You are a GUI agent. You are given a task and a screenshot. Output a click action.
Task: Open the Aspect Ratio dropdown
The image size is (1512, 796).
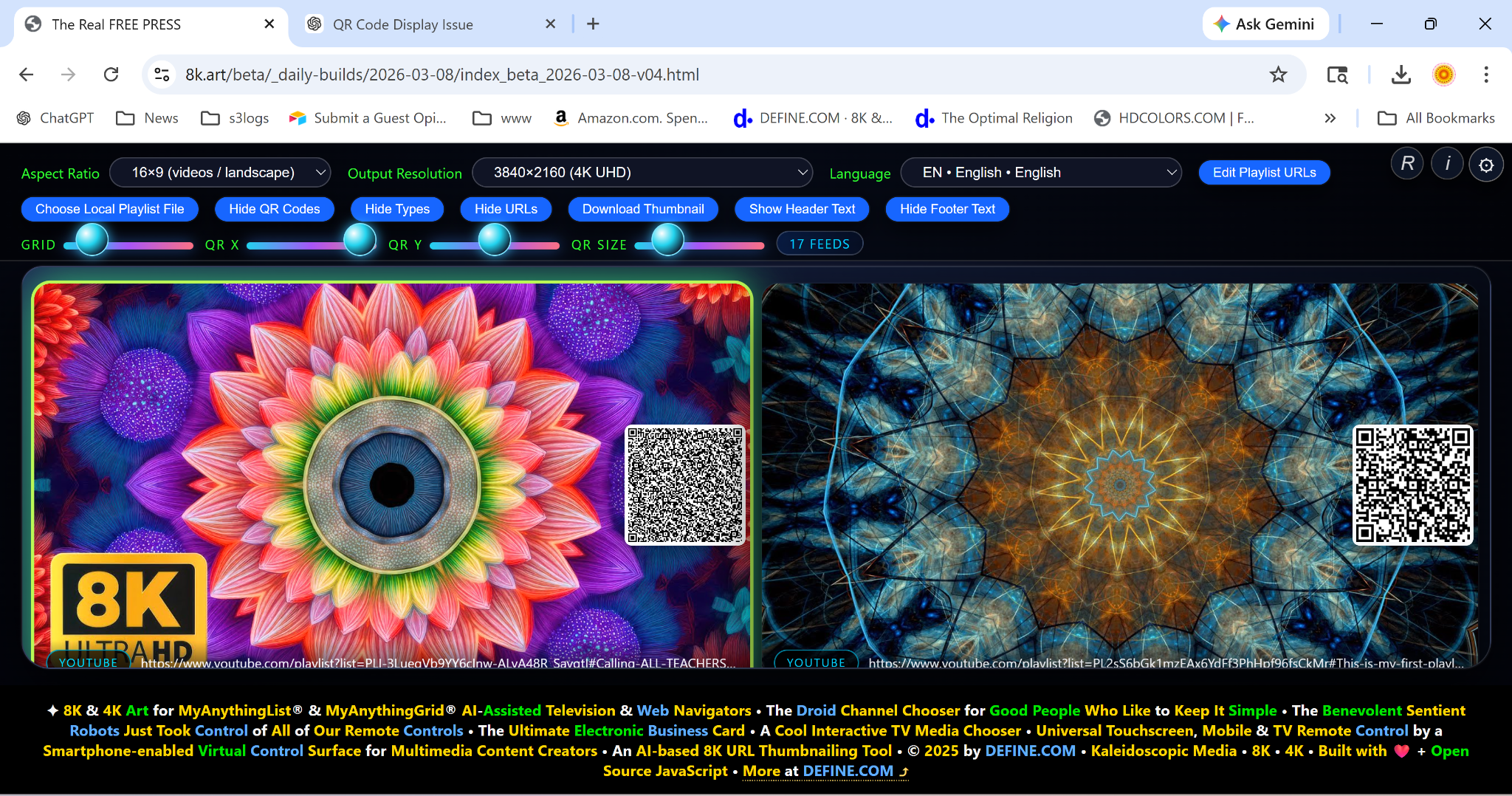[x=220, y=173]
